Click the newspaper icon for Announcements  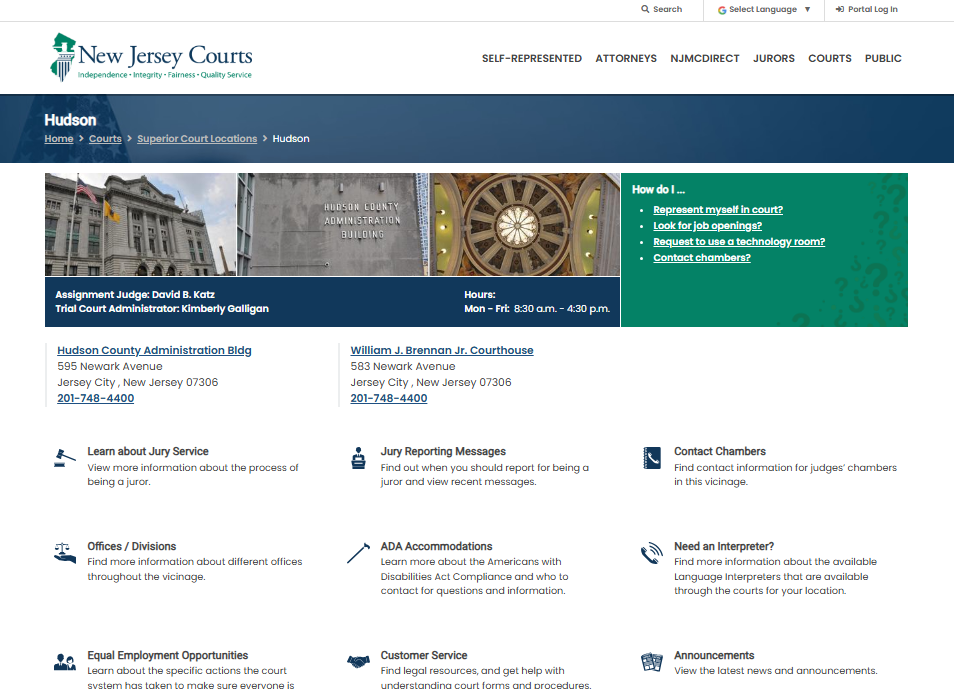click(651, 662)
